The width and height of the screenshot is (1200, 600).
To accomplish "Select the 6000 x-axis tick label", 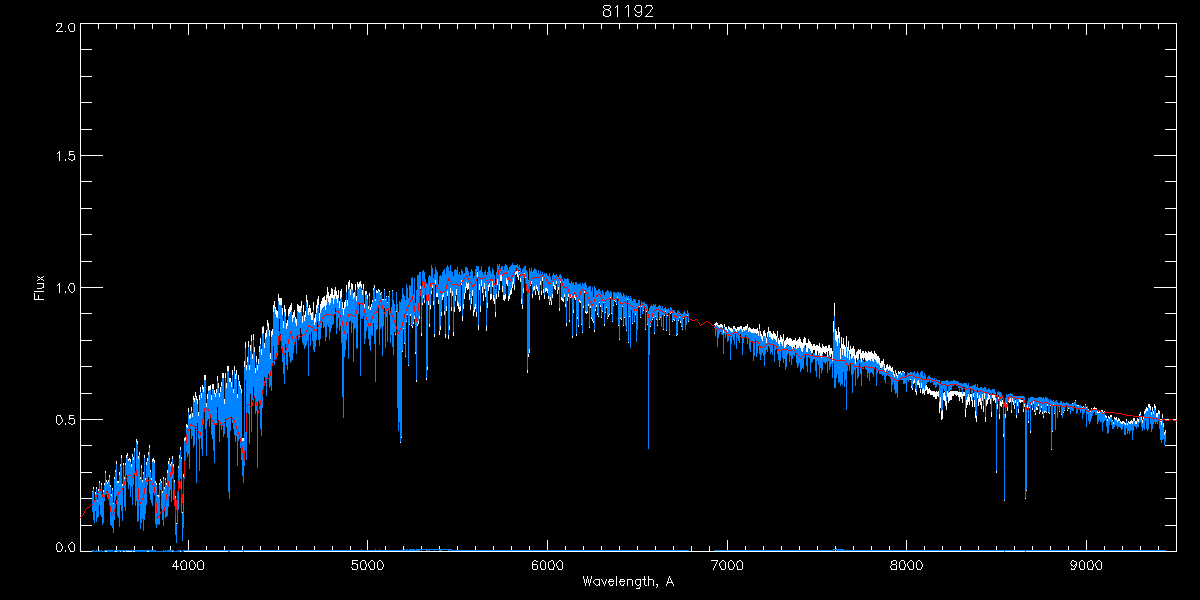I will 547,563.
